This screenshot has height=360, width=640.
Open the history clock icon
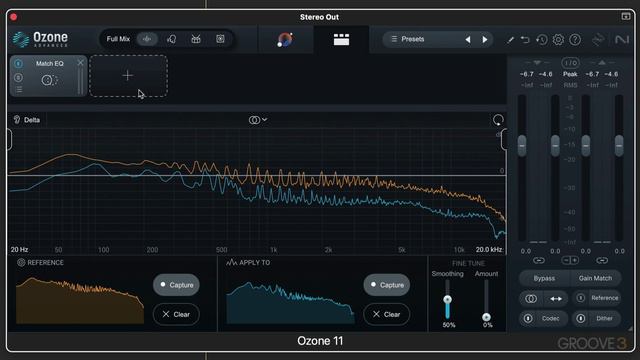coord(542,40)
